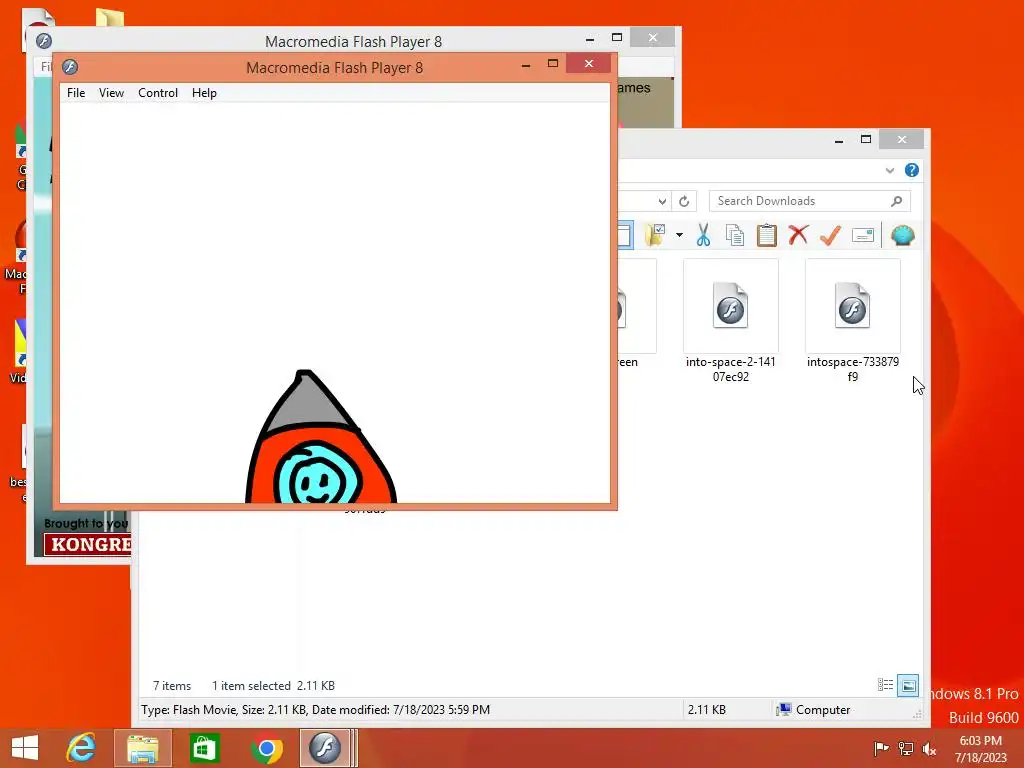Maximize the front Flash Player window

(x=552, y=63)
